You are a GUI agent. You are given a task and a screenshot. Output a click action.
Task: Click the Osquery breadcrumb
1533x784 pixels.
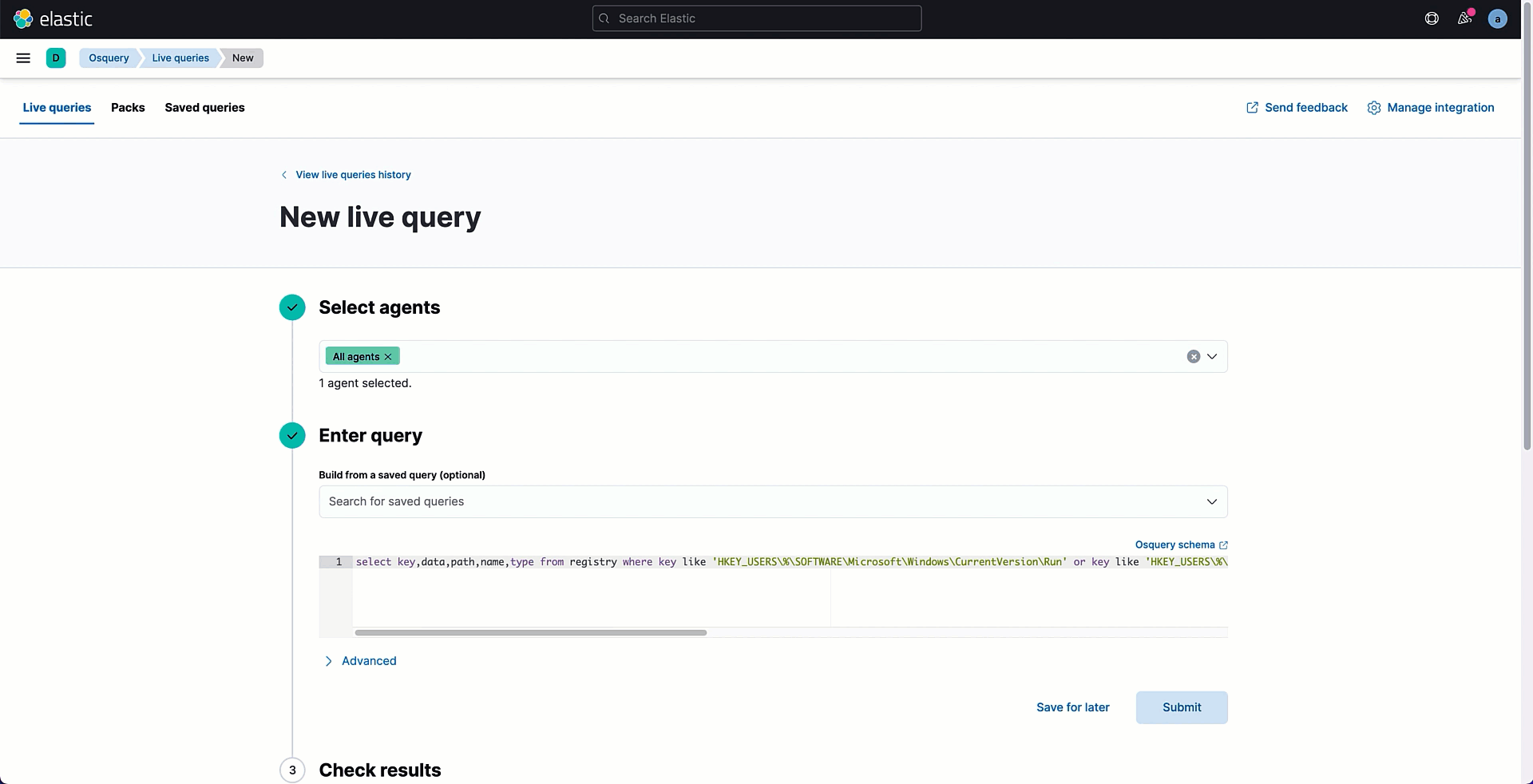tap(109, 58)
